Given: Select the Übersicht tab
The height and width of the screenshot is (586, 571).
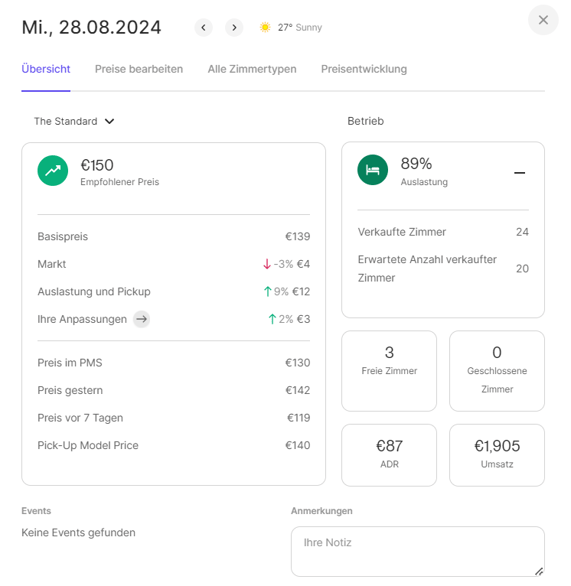Looking at the screenshot, I should coord(46,69).
